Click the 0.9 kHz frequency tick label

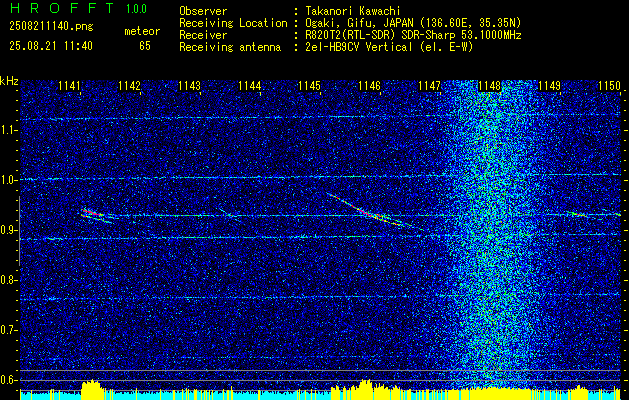[8, 230]
